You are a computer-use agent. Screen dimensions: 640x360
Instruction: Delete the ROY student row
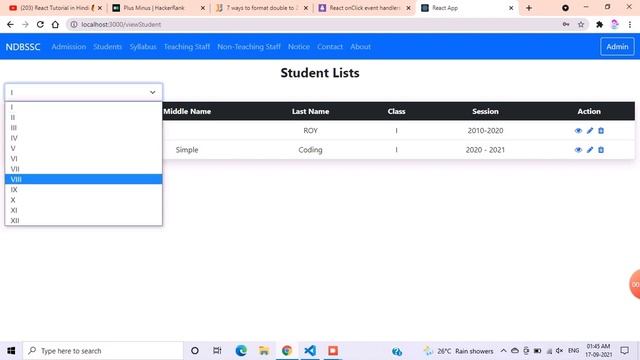(601, 131)
